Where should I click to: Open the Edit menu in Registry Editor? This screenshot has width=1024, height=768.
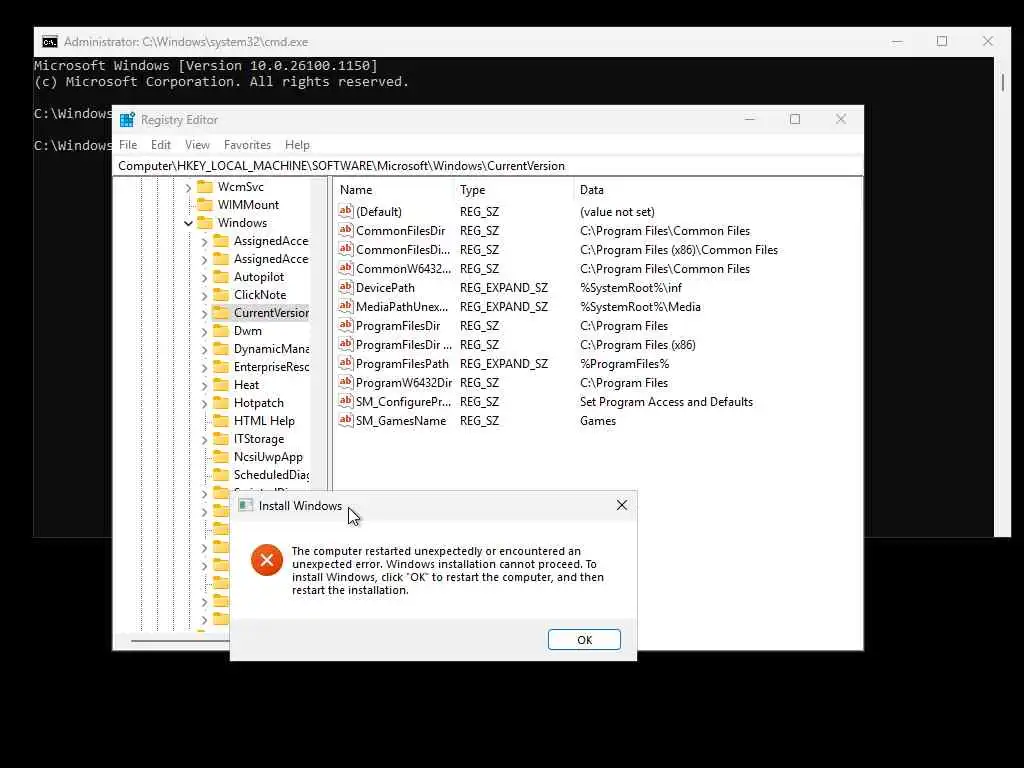tap(161, 144)
